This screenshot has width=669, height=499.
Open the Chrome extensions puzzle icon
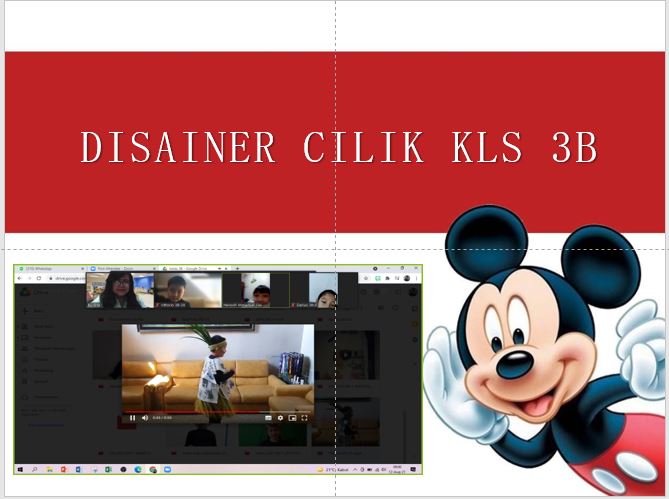point(387,278)
